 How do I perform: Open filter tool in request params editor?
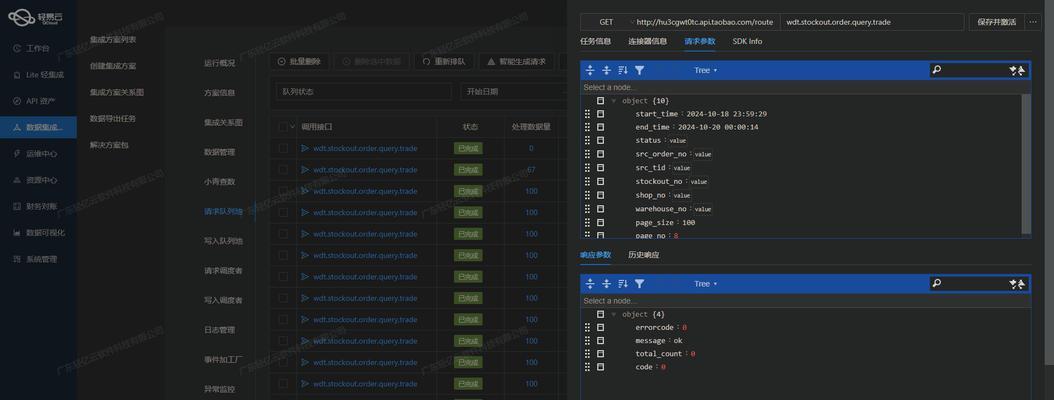(x=639, y=70)
